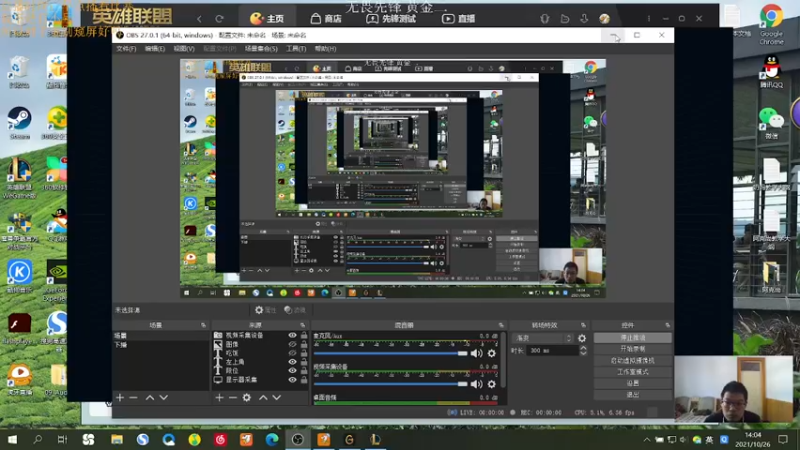The image size is (800, 450).
Task: Open the 场景集合(S) menu in OBS
Action: pos(261,48)
